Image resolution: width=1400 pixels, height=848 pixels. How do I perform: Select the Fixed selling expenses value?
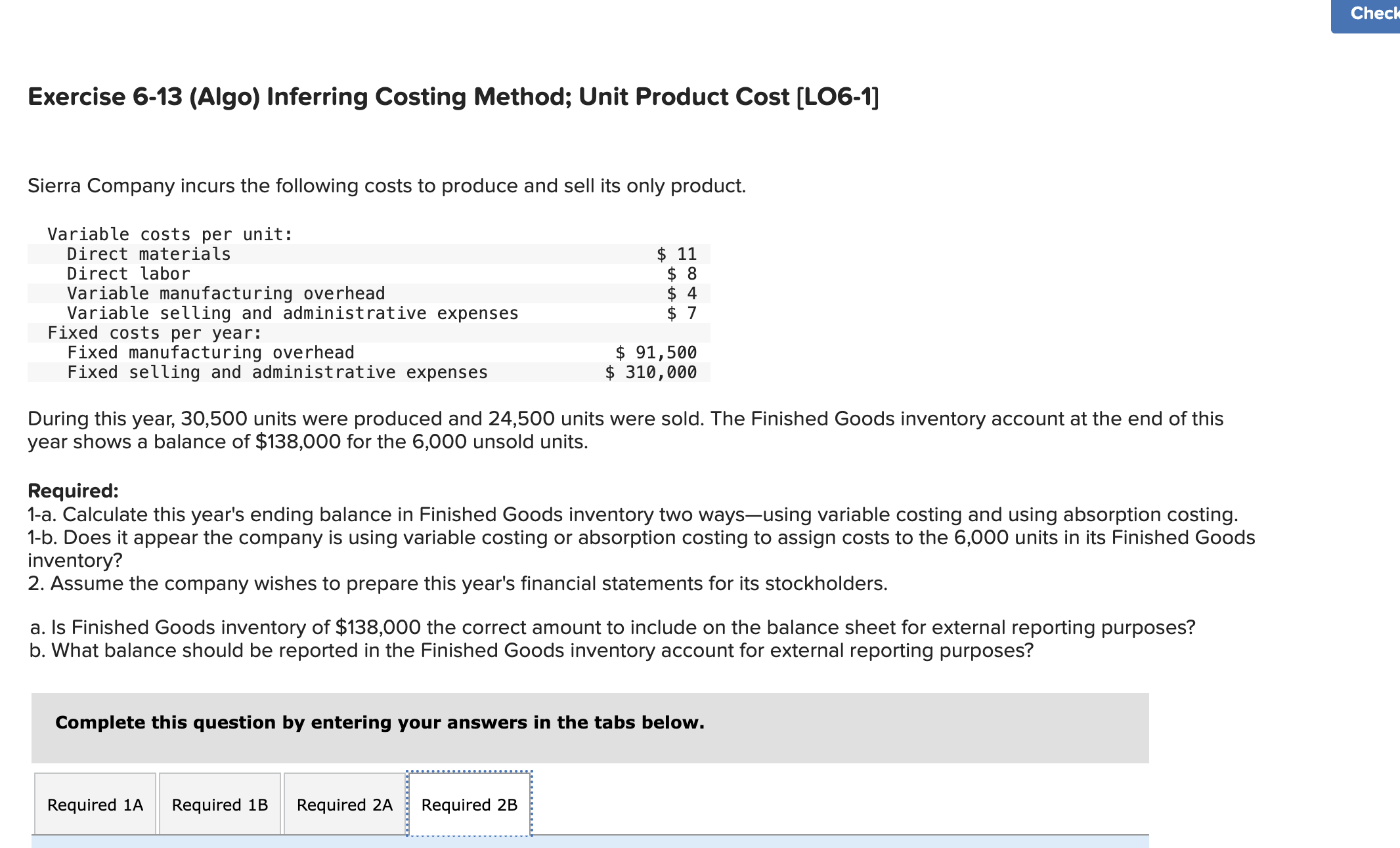[651, 372]
